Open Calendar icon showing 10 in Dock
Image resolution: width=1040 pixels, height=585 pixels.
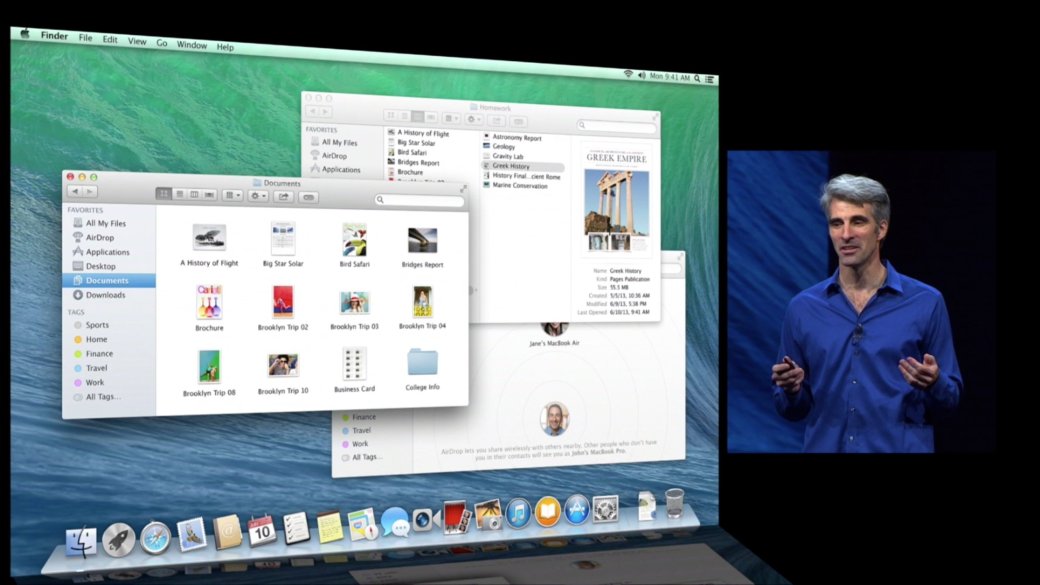click(x=261, y=530)
